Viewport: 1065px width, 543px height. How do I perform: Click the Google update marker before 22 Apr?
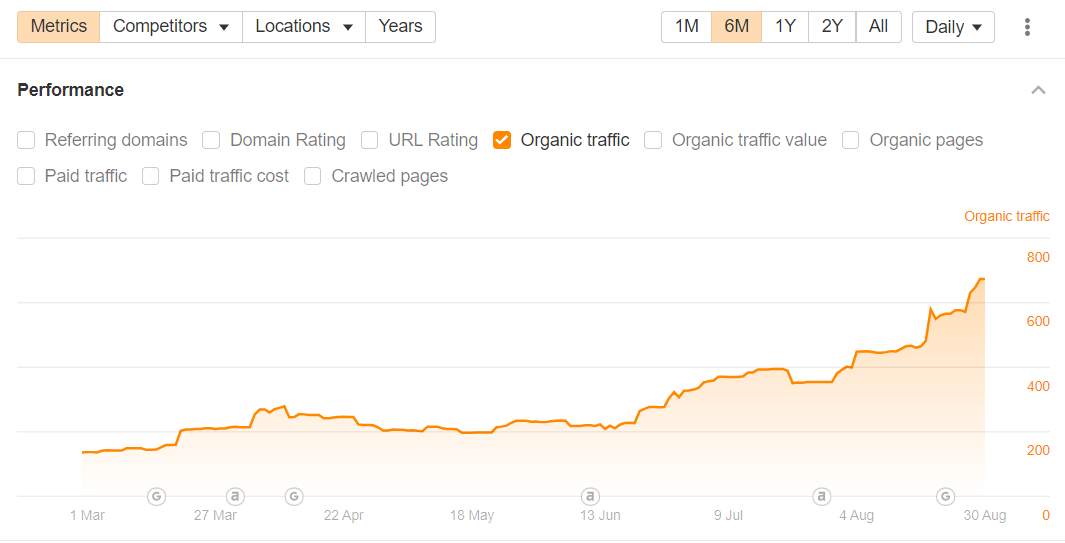[x=293, y=497]
